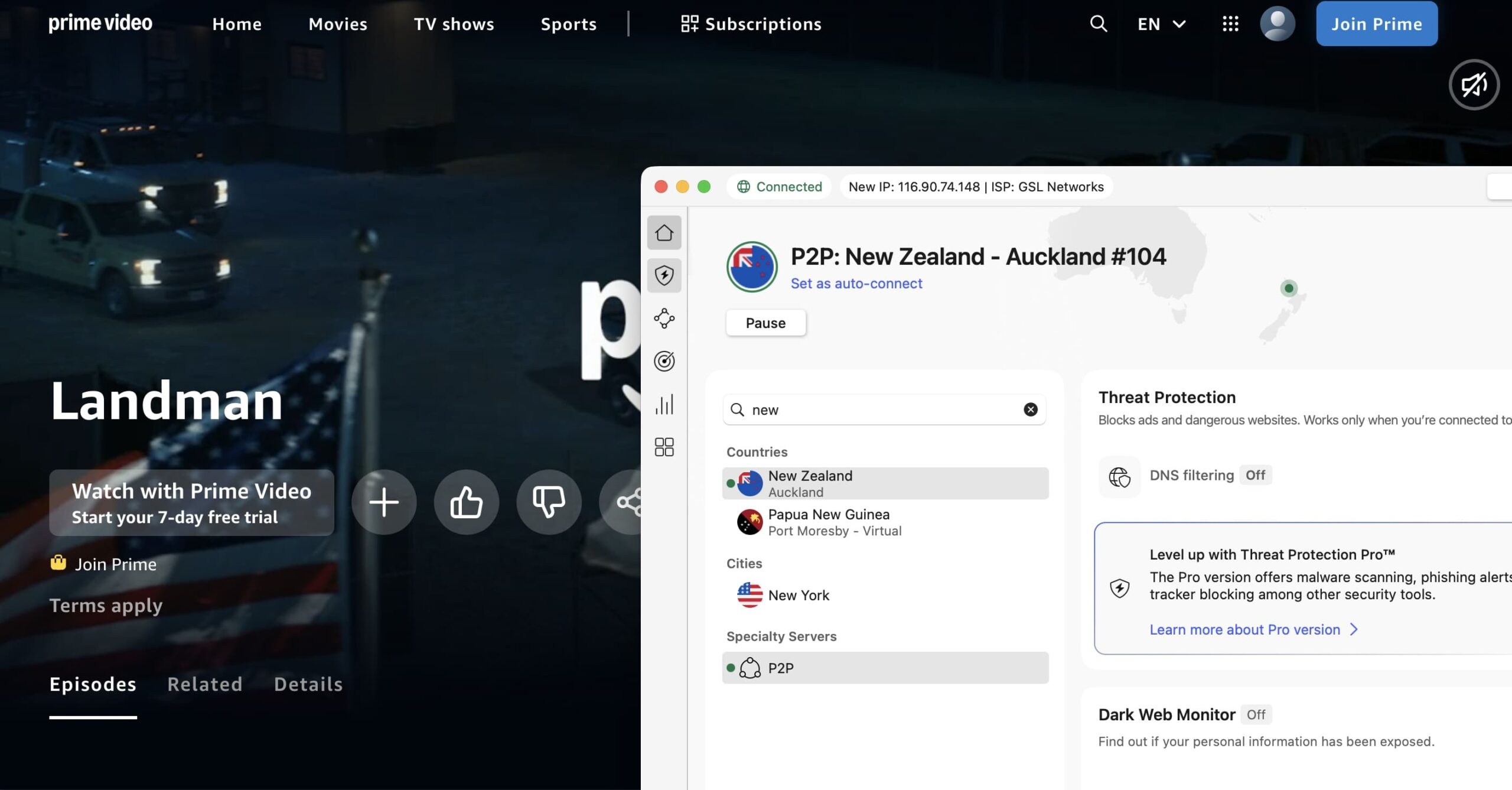Add Landman to watchlist with plus icon
Screen dimensions: 1512x790
pyautogui.click(x=384, y=502)
